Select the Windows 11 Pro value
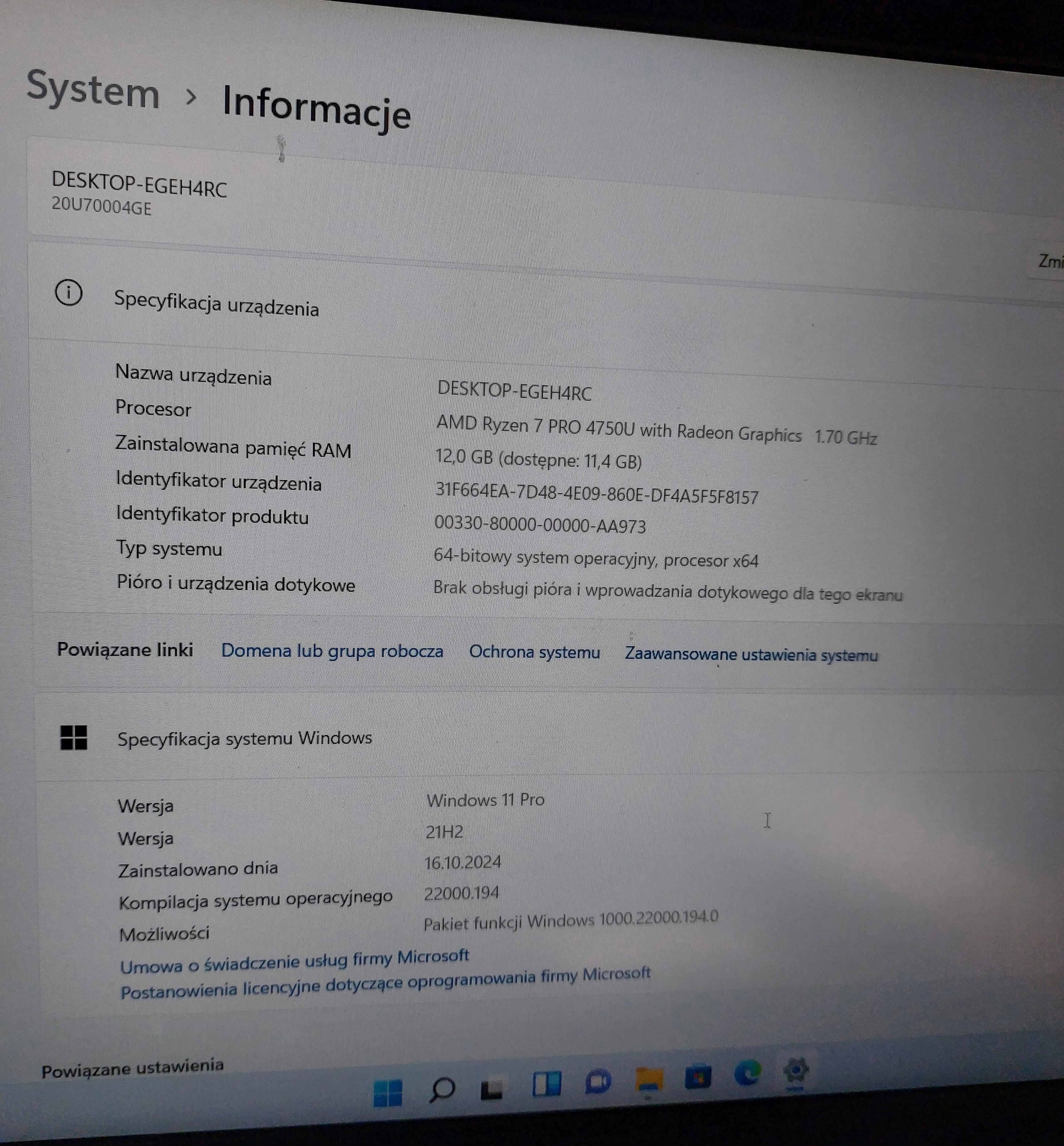Viewport: 1064px width, 1146px height. coord(485,800)
